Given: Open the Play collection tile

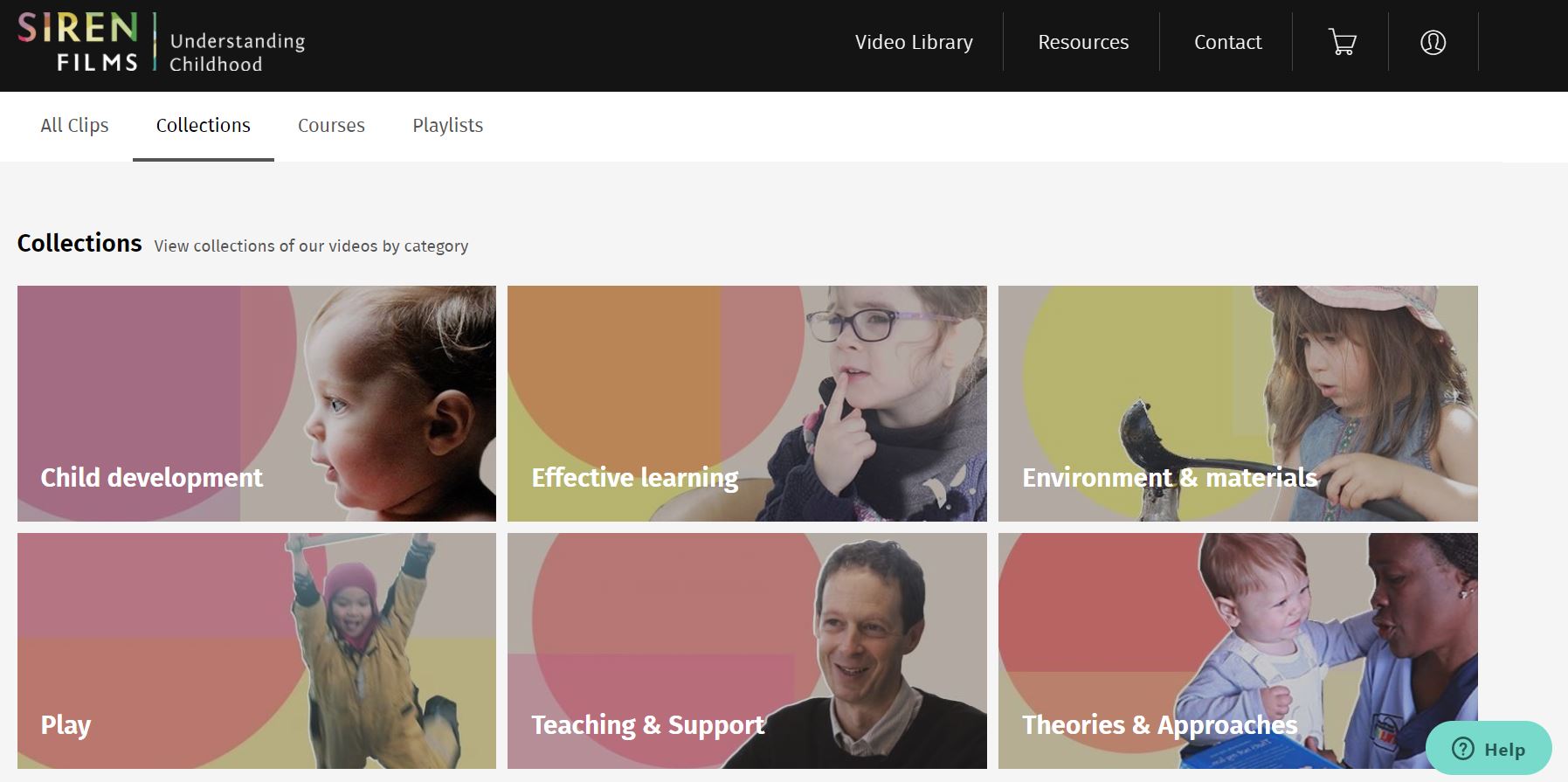Looking at the screenshot, I should click(257, 651).
